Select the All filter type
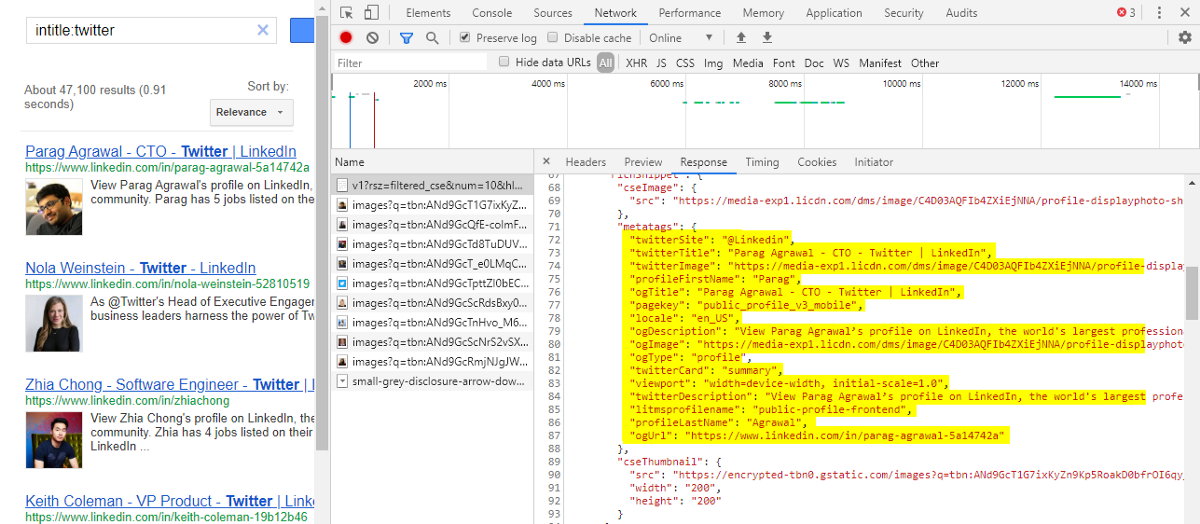 tap(606, 63)
